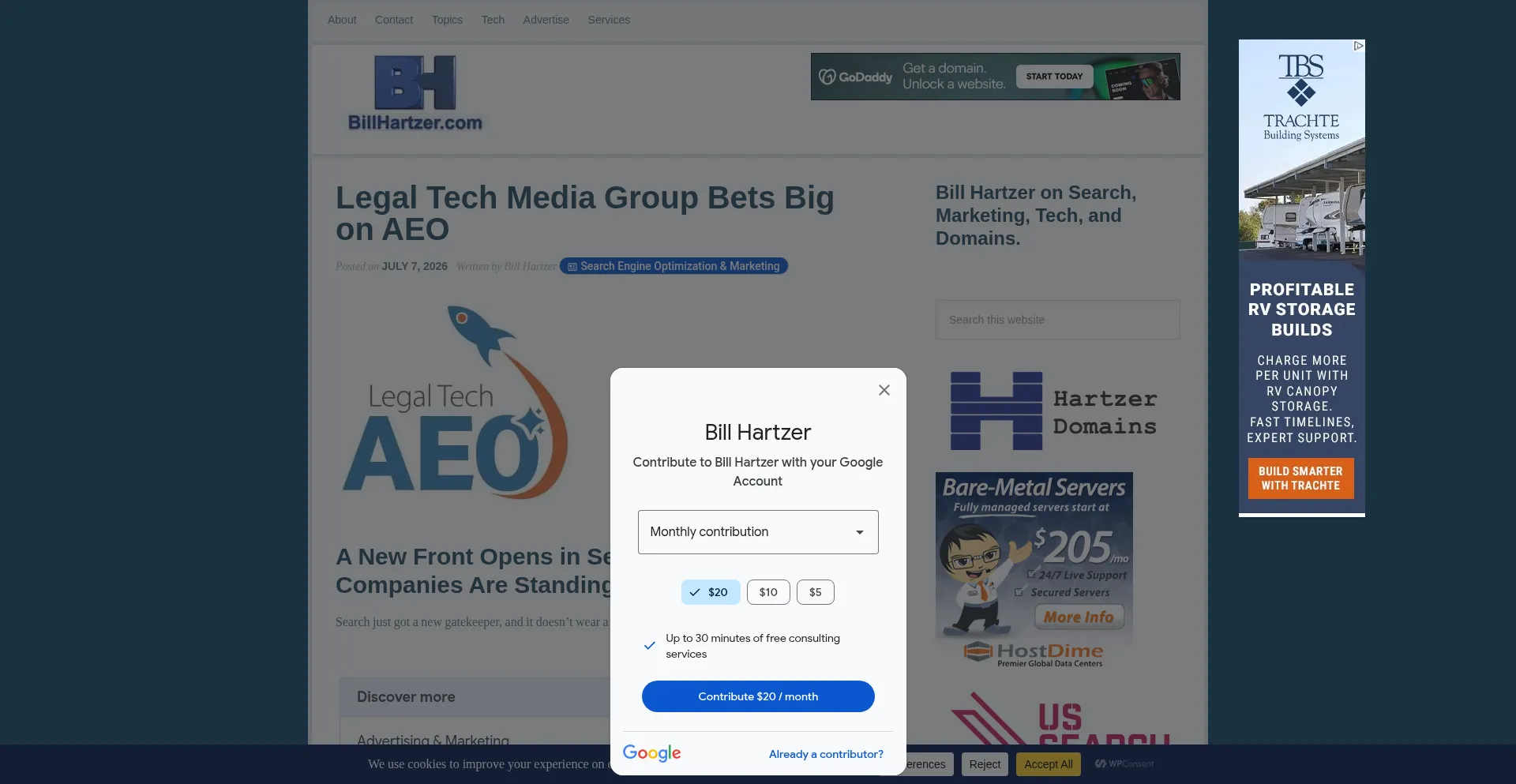Open Legal Tech Media Group article title
The height and width of the screenshot is (784, 1516).
(584, 213)
